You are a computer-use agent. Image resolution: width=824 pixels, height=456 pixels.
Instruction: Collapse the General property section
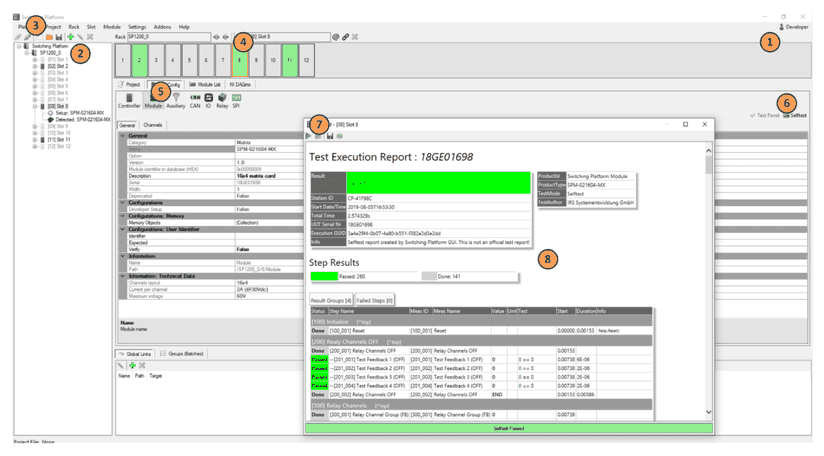click(122, 136)
